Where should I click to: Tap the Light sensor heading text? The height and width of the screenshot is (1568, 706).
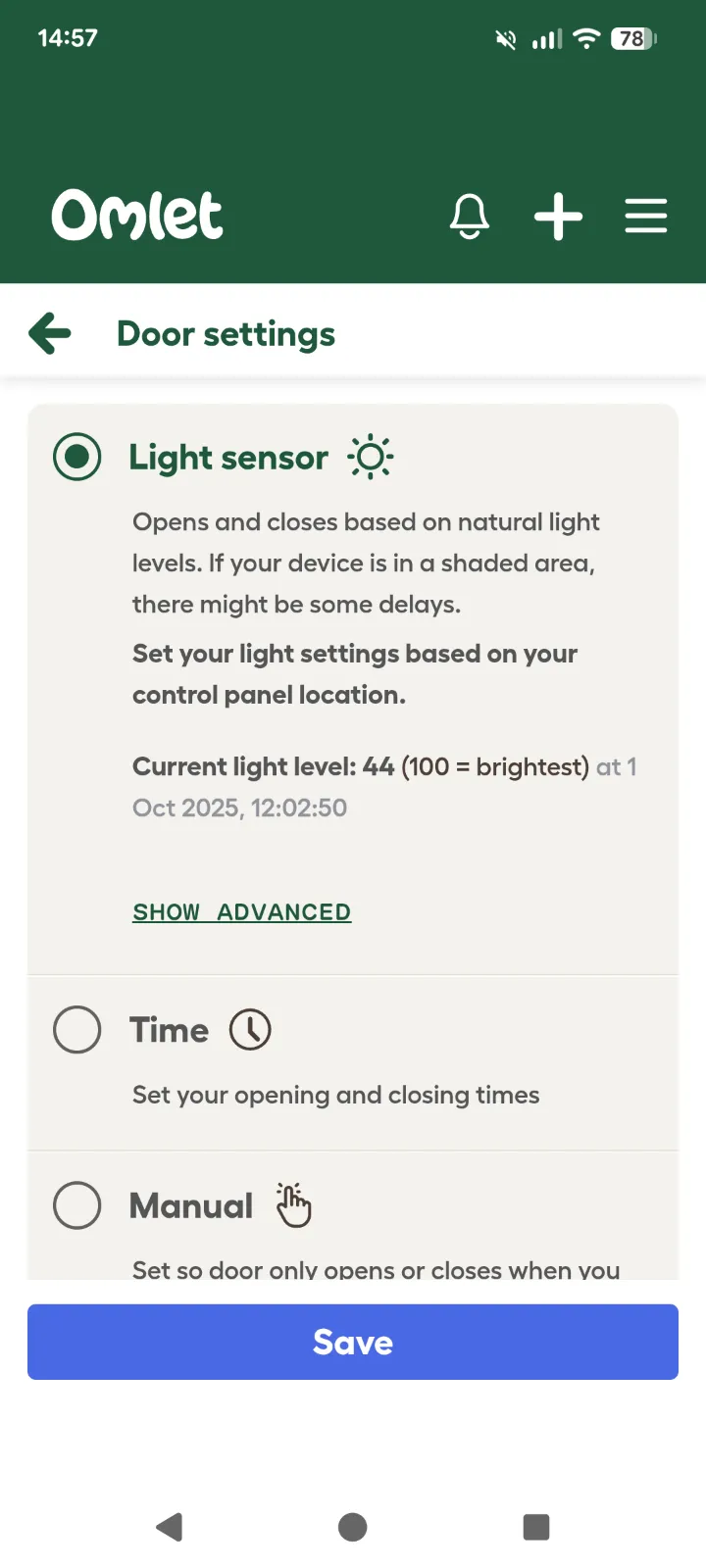[228, 458]
